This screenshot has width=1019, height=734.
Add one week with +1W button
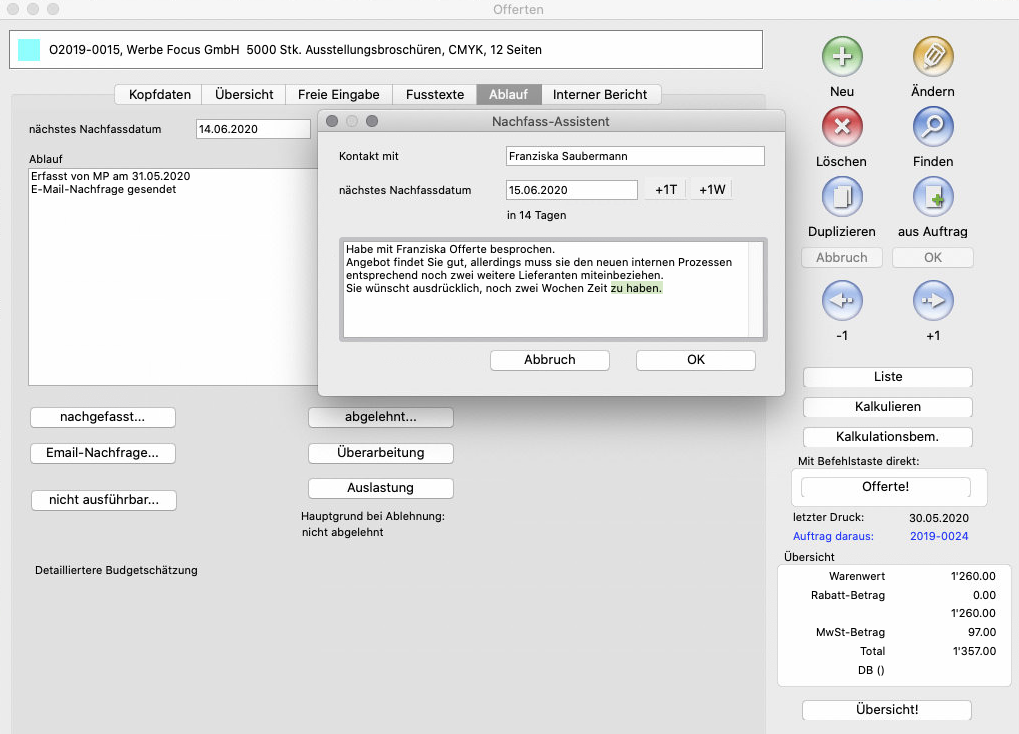click(x=712, y=190)
